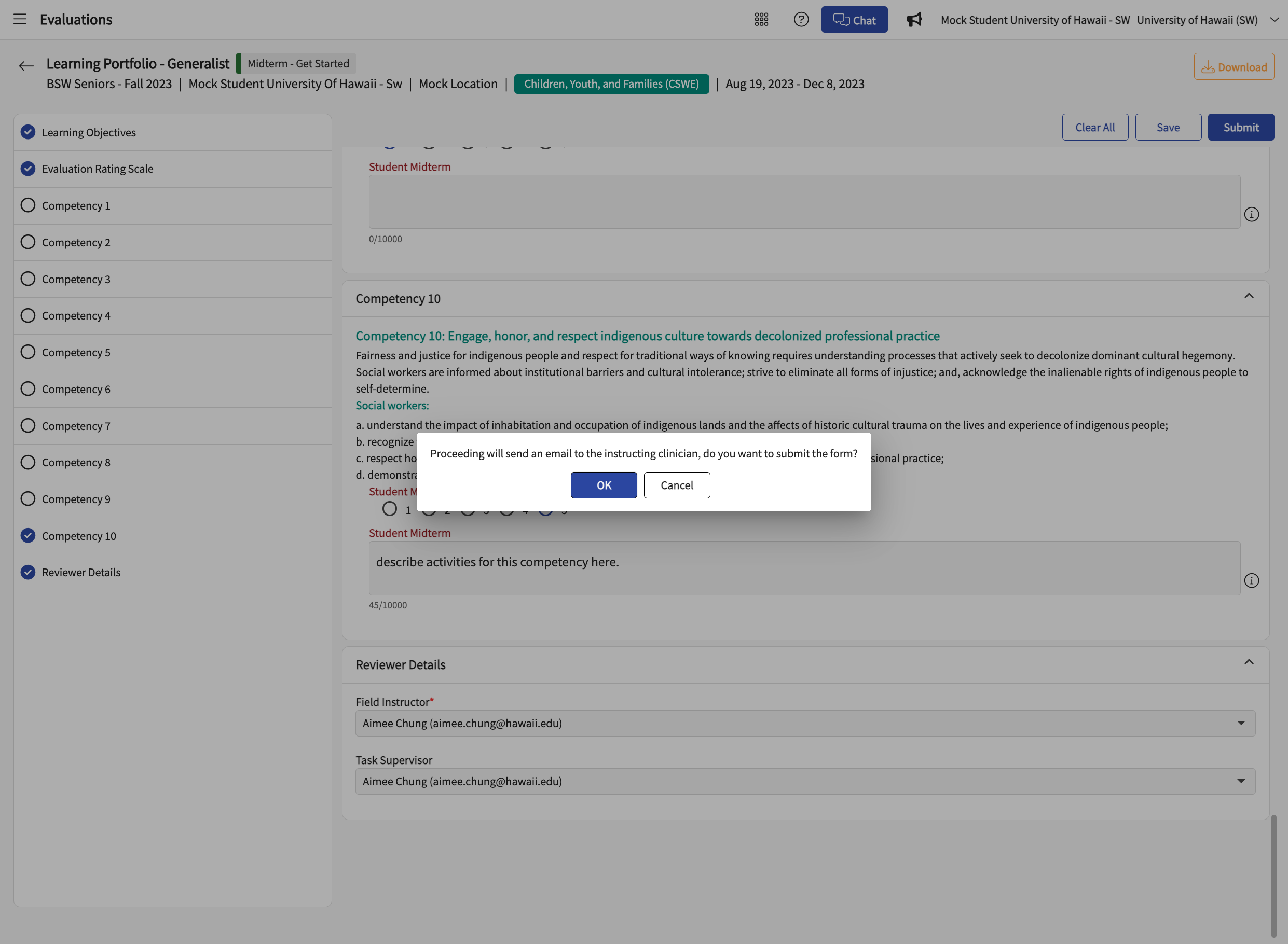Image resolution: width=1288 pixels, height=944 pixels.
Task: Go to Reviewer Details in sidebar
Action: click(x=173, y=573)
